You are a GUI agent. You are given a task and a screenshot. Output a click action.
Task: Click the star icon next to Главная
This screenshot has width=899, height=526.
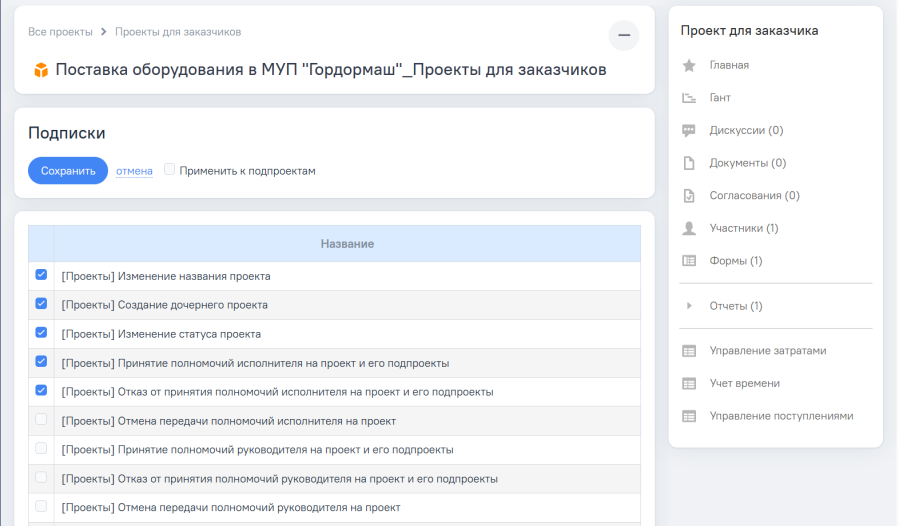[x=689, y=65]
